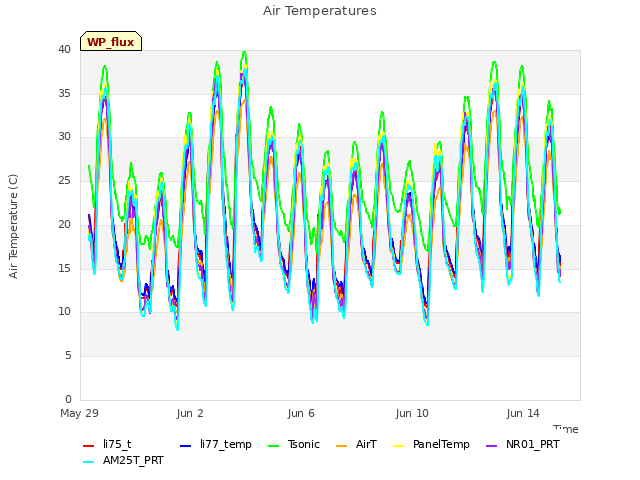This screenshot has width=640, height=480.
Task: Click the purple NR01_PRT legend swatch
Action: pos(491,446)
